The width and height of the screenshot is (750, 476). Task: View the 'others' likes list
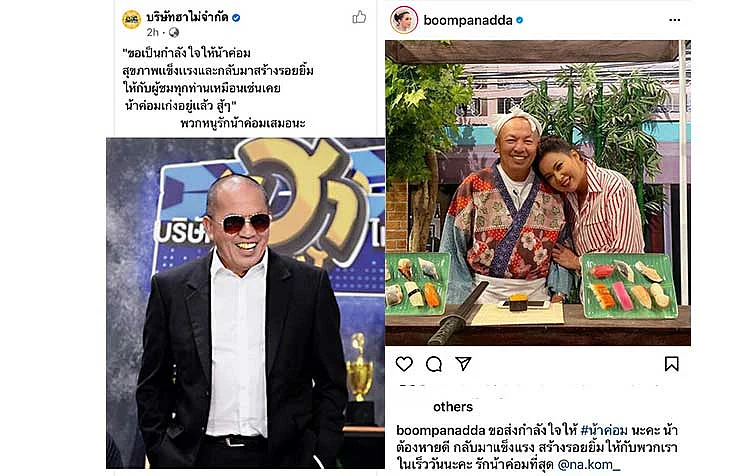coord(452,407)
